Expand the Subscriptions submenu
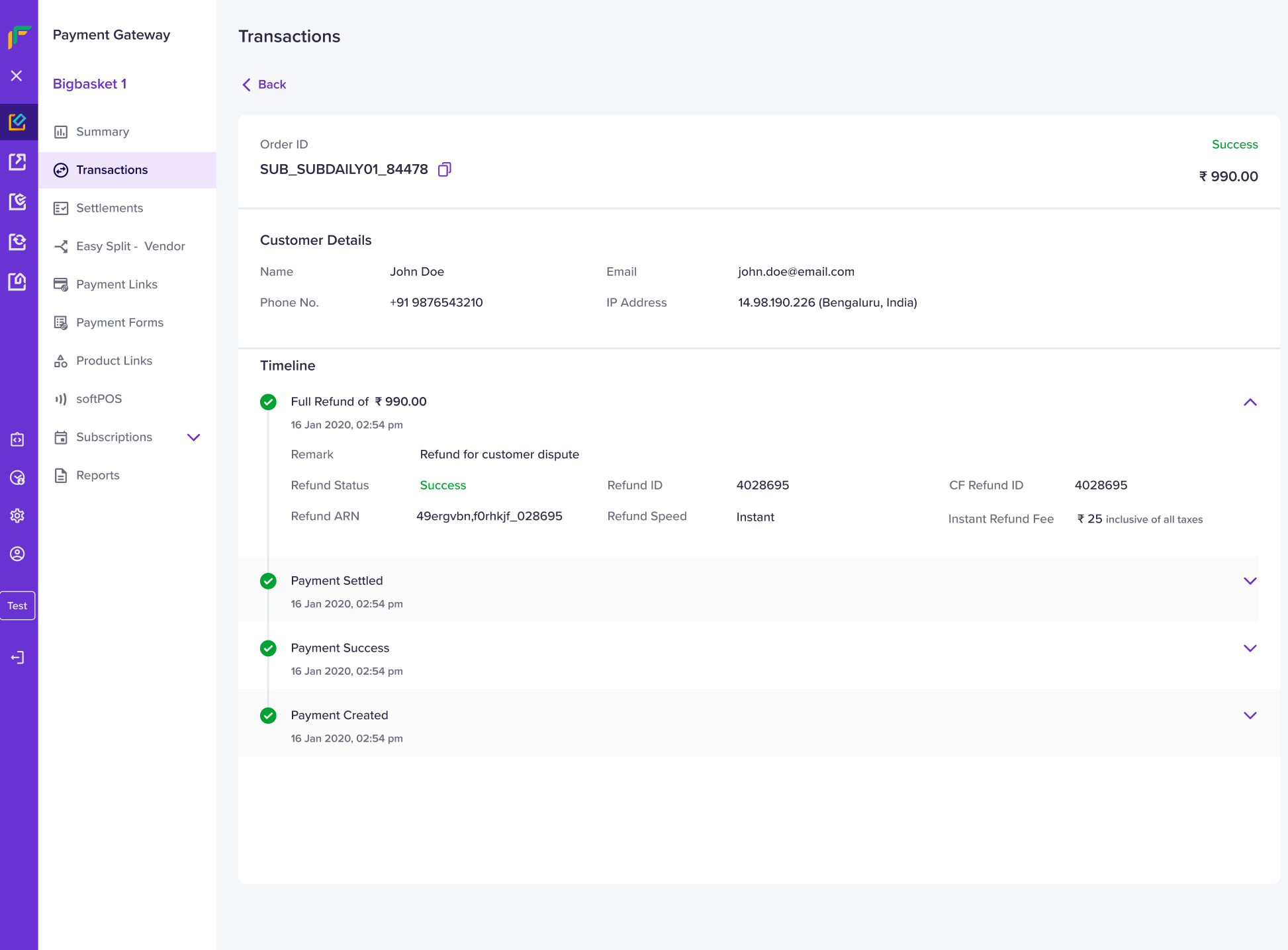The image size is (1288, 950). point(193,437)
